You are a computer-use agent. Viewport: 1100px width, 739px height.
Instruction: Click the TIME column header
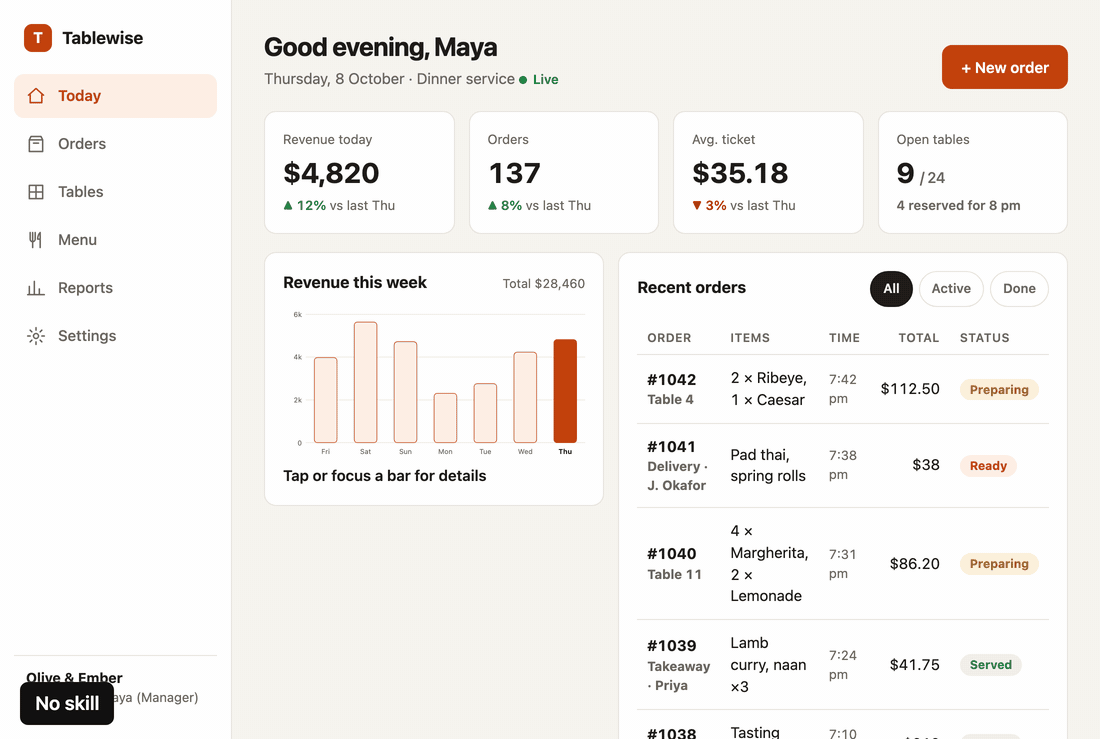tap(844, 338)
